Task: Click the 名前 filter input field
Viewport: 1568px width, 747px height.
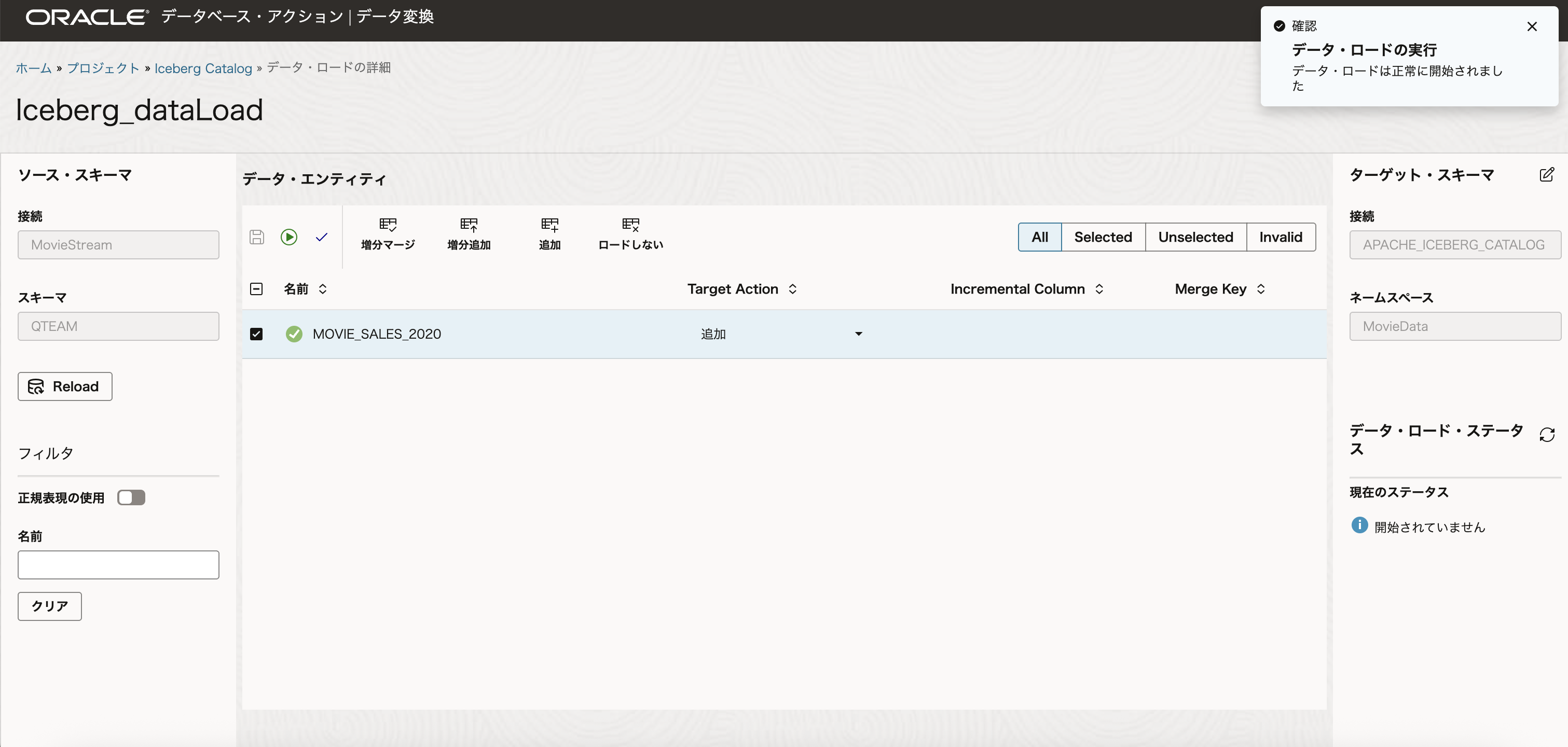Action: 118,564
